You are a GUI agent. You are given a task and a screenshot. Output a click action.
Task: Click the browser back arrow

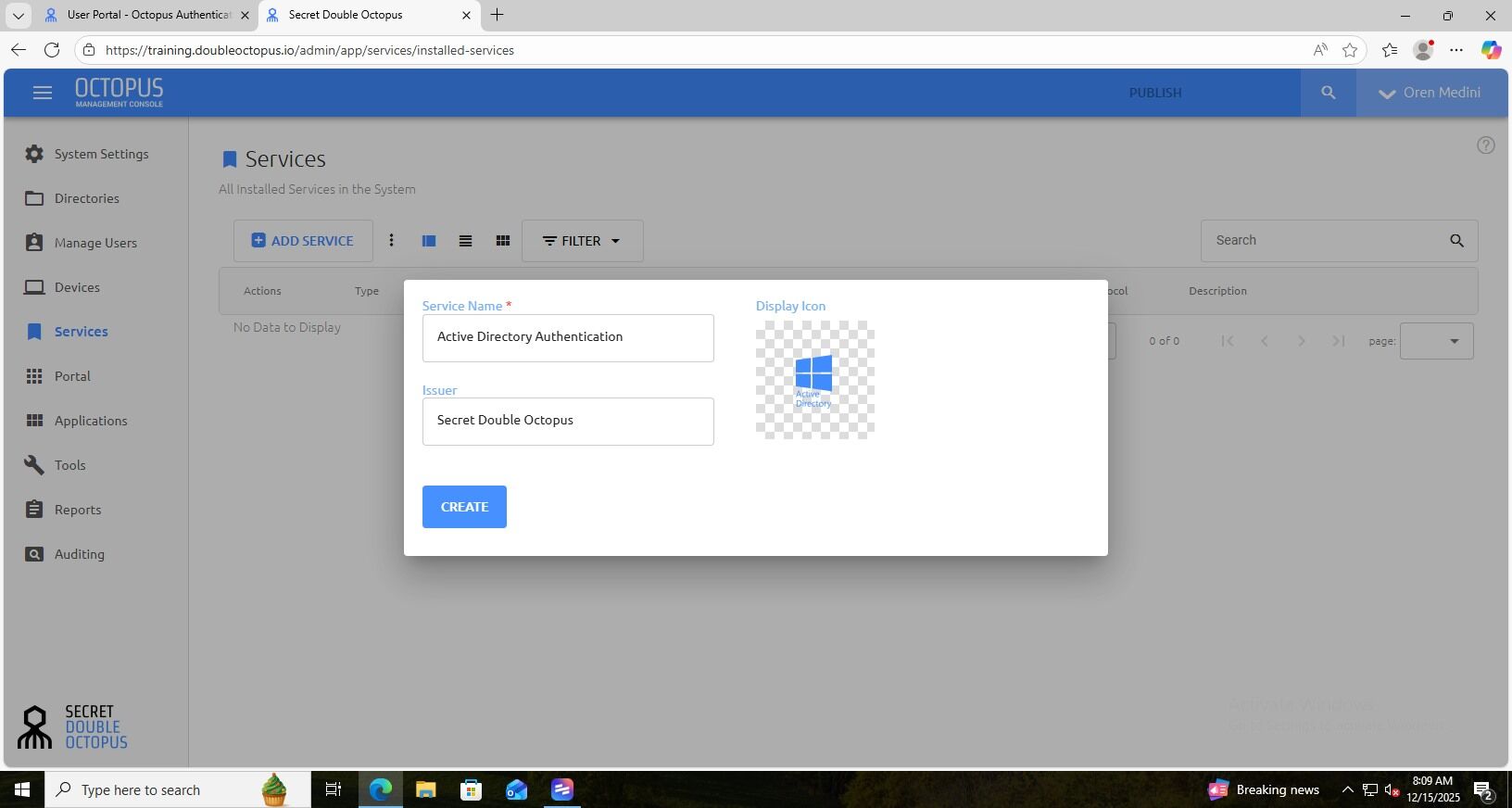(x=19, y=50)
